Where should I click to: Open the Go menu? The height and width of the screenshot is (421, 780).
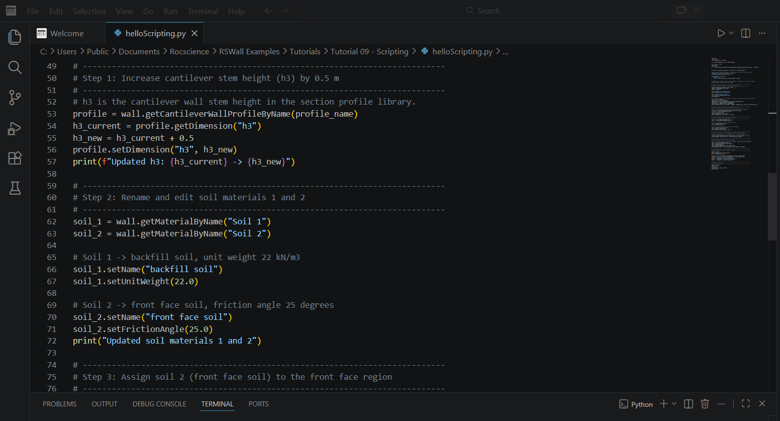click(x=148, y=11)
